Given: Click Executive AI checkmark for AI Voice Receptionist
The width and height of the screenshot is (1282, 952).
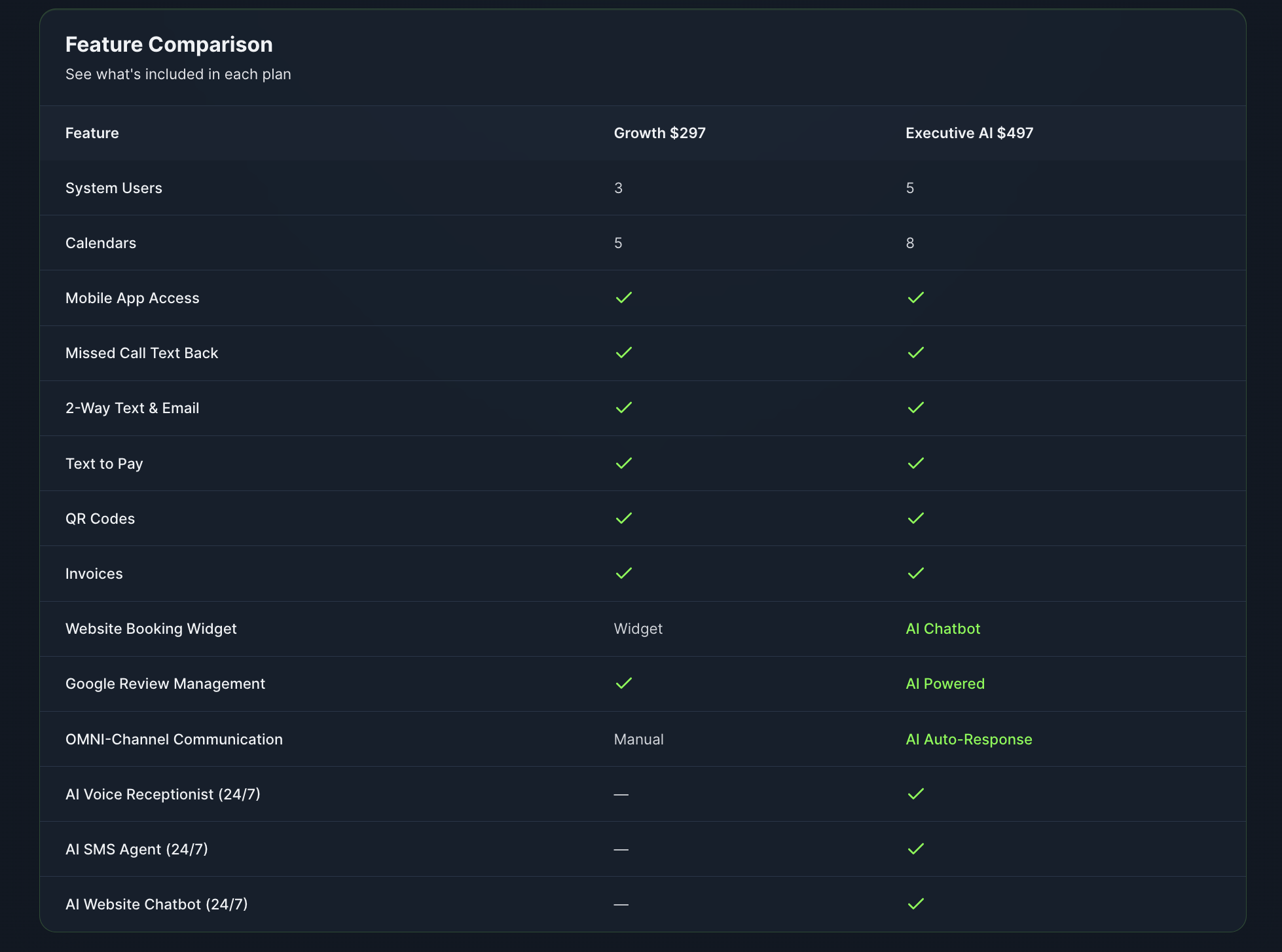Looking at the screenshot, I should [915, 794].
